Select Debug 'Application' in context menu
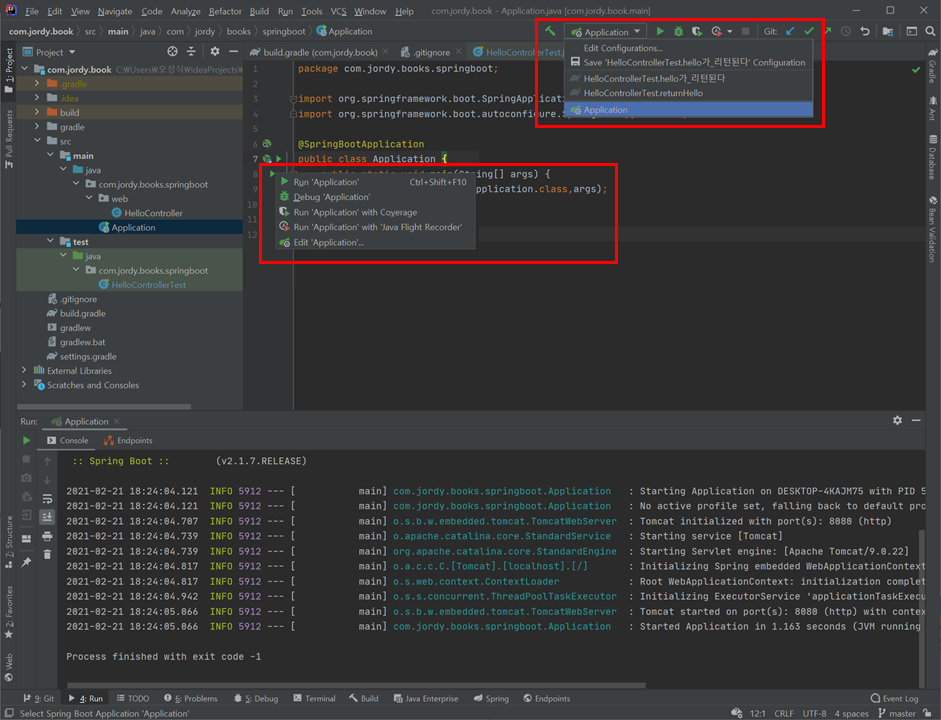The image size is (941, 720). (375, 197)
